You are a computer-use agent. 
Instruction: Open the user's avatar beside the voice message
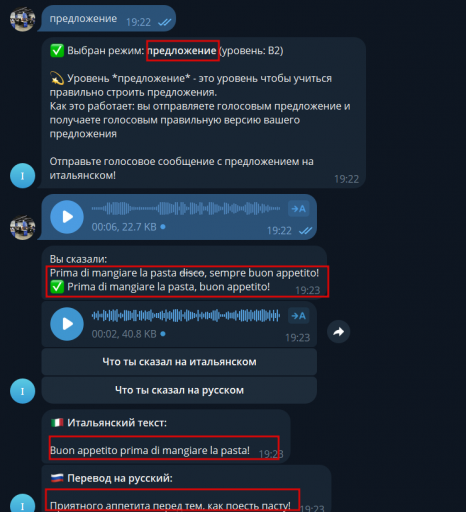(x=23, y=227)
